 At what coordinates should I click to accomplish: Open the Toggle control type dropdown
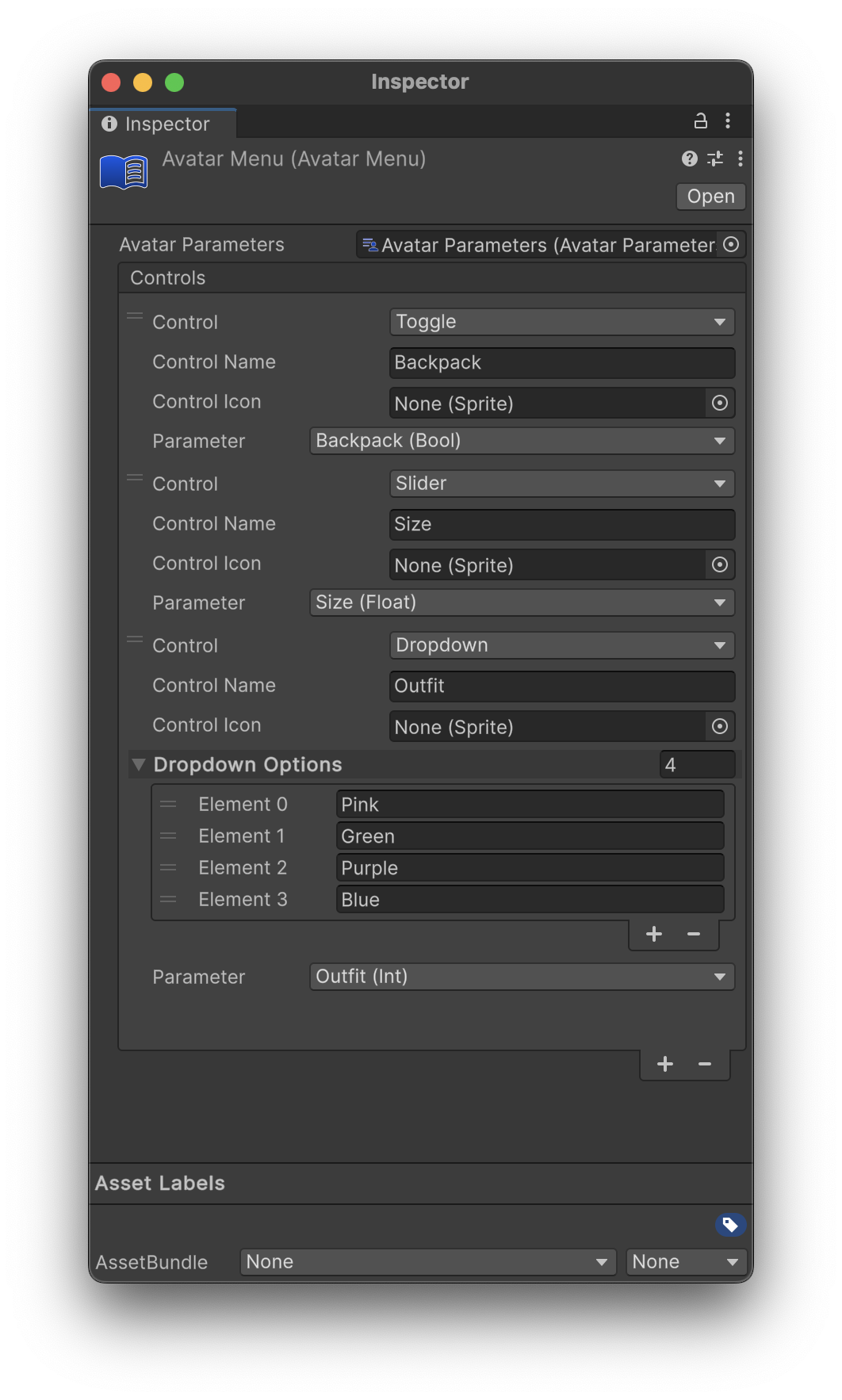[x=561, y=322]
